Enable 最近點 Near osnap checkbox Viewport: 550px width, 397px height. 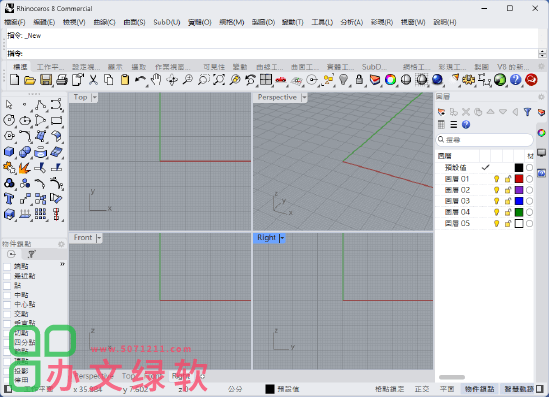point(7,276)
